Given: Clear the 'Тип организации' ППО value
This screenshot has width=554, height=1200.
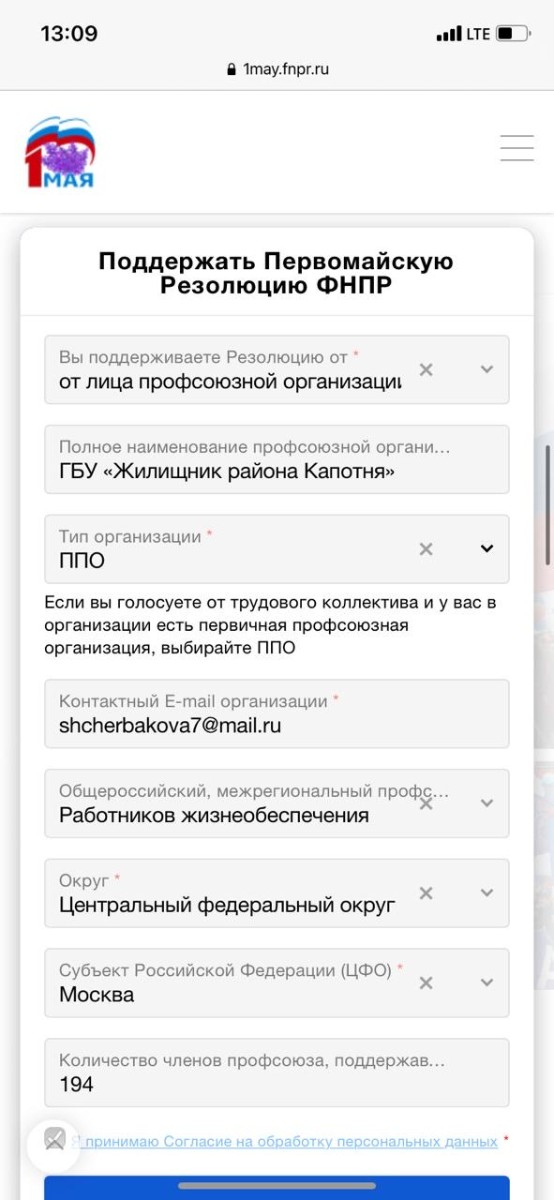Looking at the screenshot, I should [x=426, y=548].
